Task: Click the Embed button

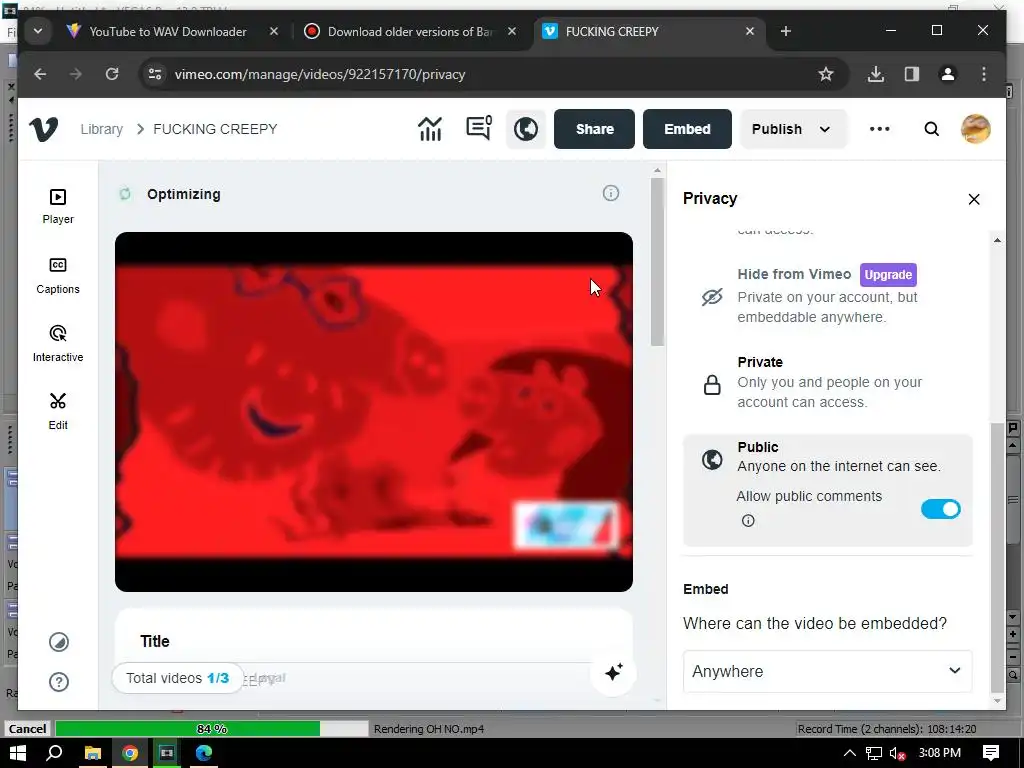Action: (x=687, y=129)
